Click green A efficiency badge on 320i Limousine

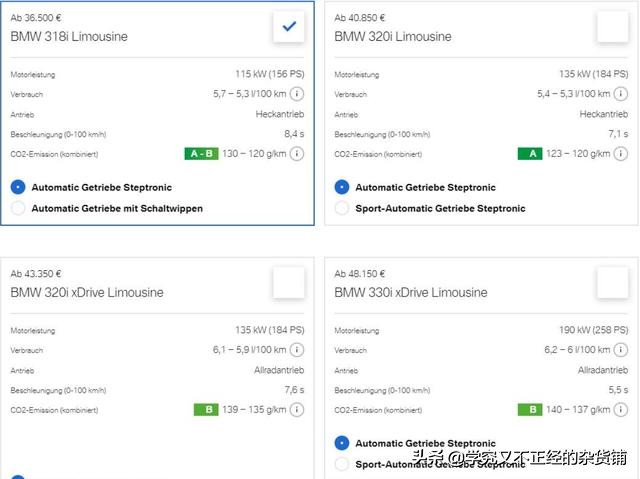click(x=530, y=154)
